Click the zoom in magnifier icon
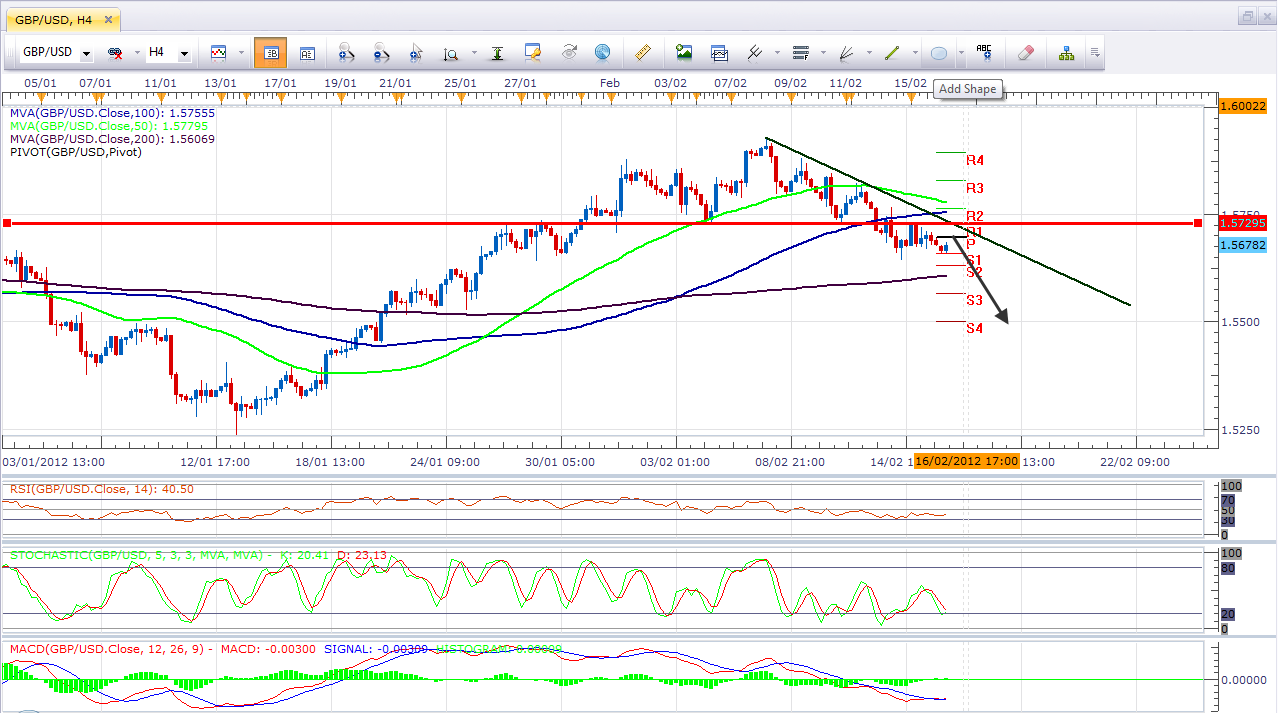This screenshot has width=1278, height=713. tap(347, 52)
